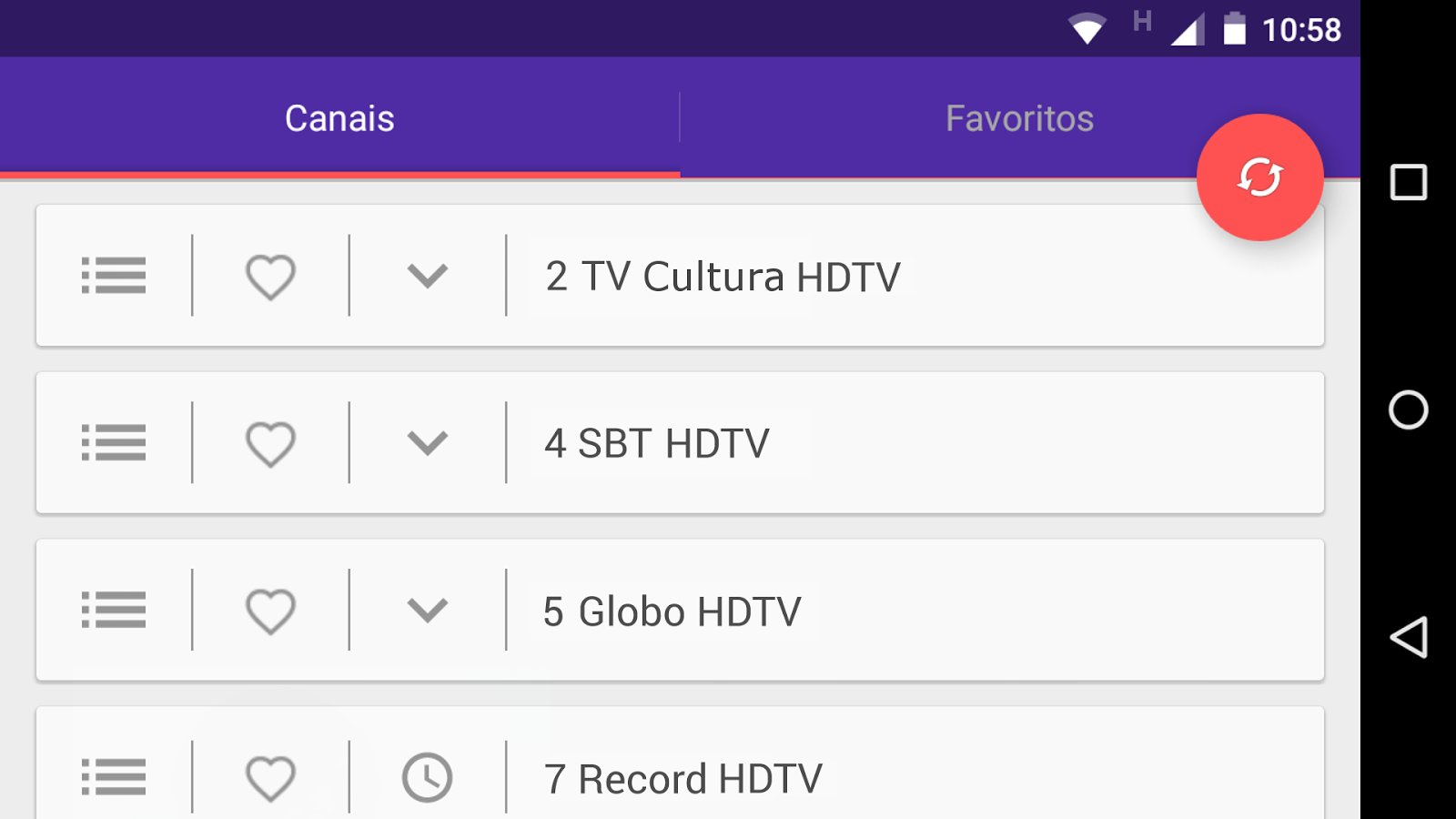Mark Globo HDTV as favorite
Viewport: 1456px width, 819px height.
[x=270, y=612]
